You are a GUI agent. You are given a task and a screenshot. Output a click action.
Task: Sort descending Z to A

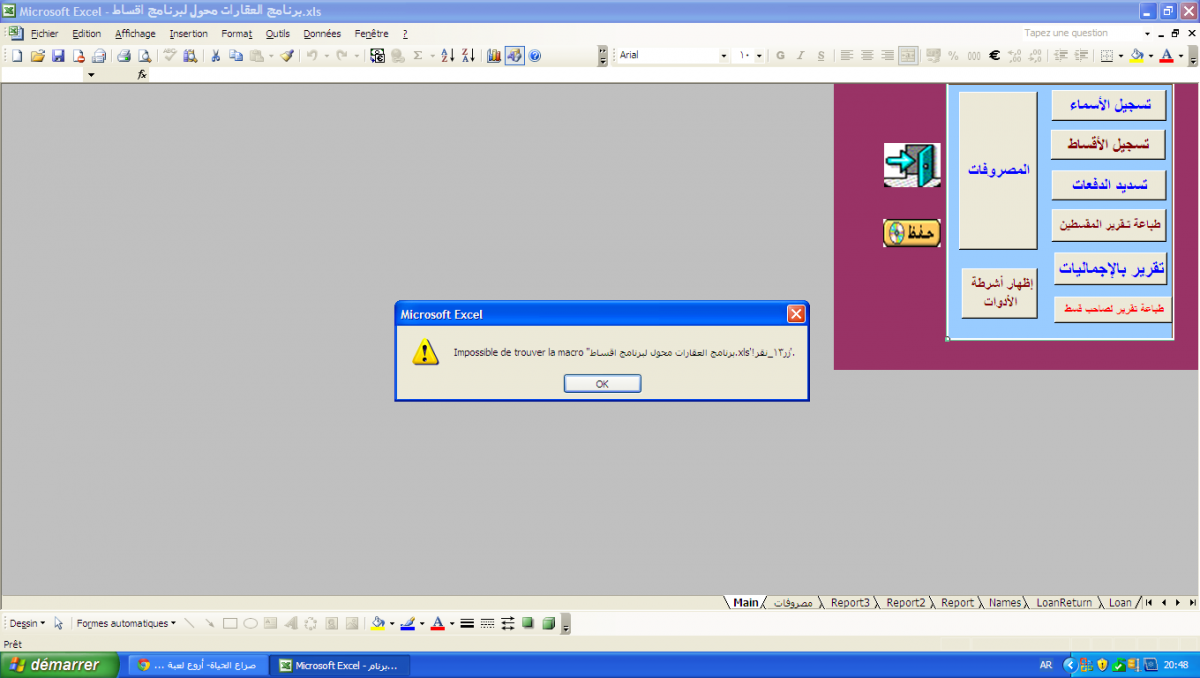tap(468, 56)
